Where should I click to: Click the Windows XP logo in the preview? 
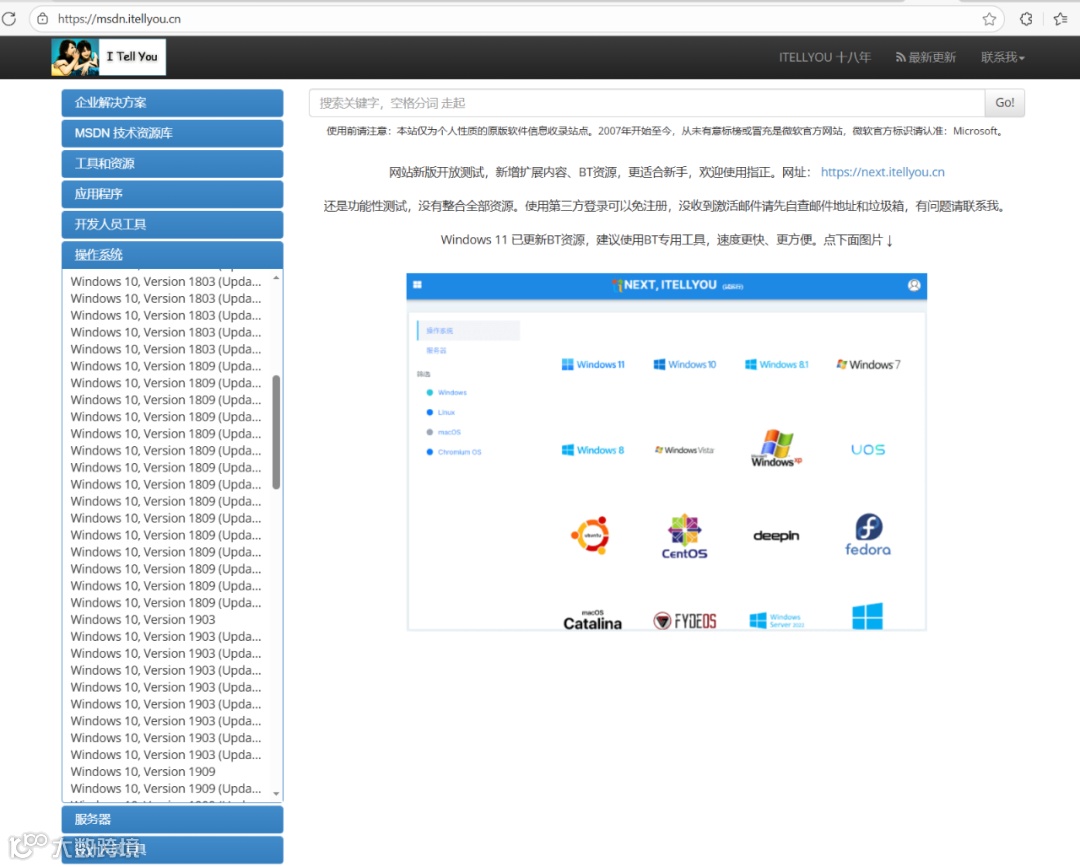tap(776, 448)
